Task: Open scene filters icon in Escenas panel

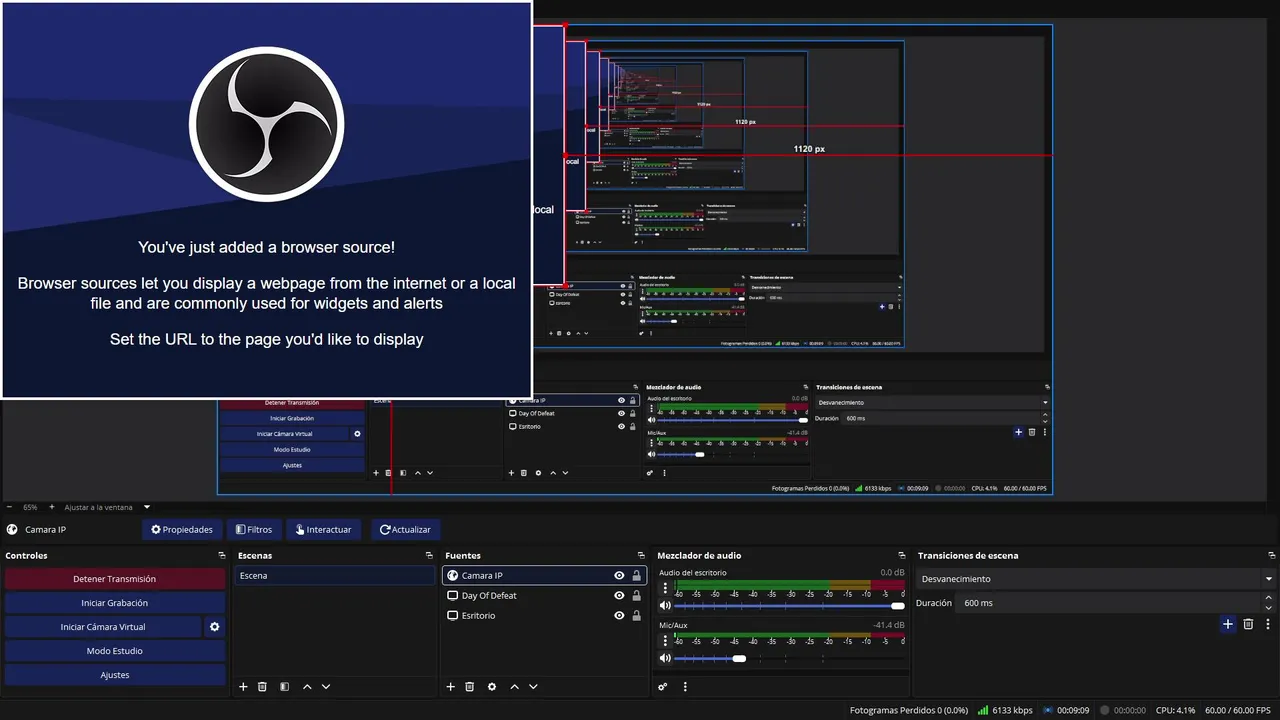Action: coord(284,687)
